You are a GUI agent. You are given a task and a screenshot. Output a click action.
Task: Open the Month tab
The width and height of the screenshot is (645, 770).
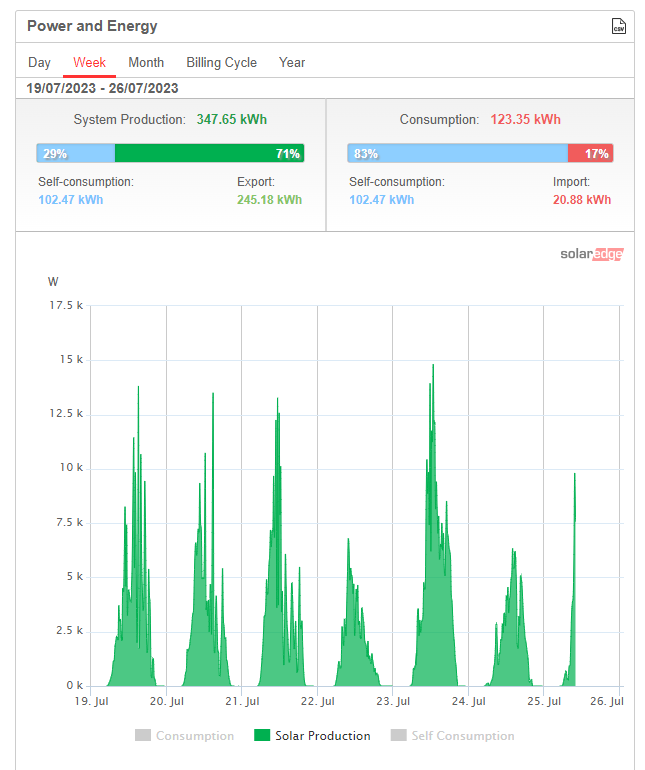pos(146,63)
